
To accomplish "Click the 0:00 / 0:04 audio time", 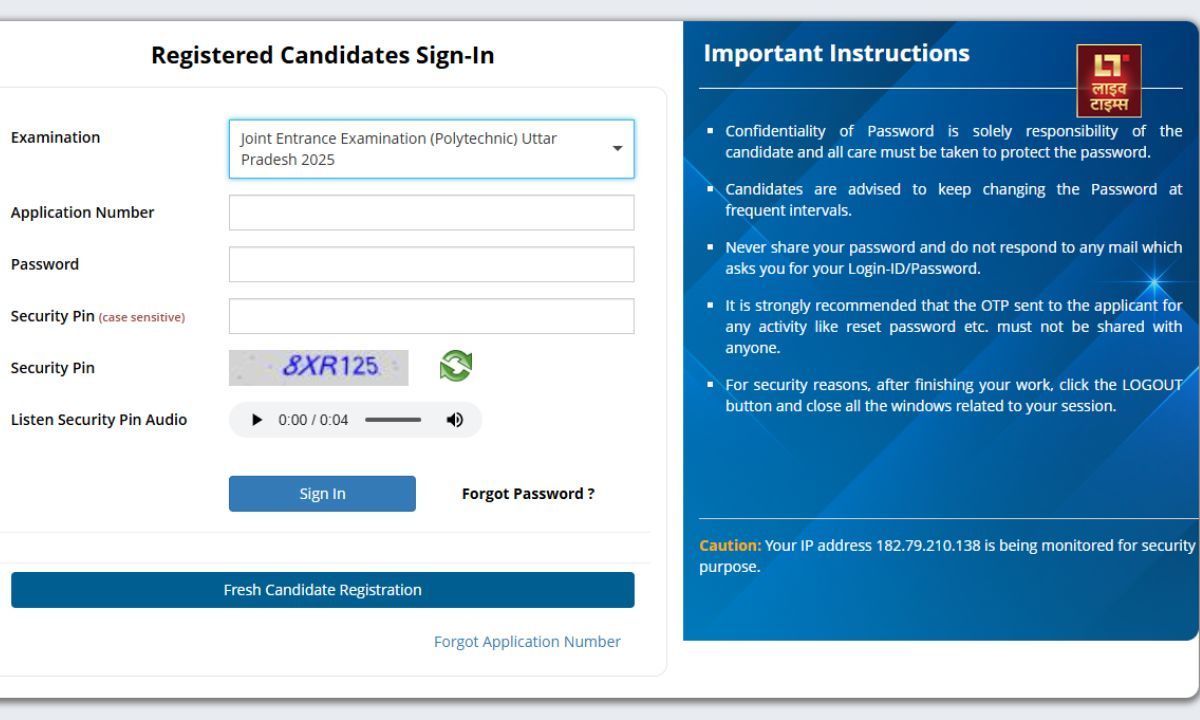I will pyautogui.click(x=313, y=420).
